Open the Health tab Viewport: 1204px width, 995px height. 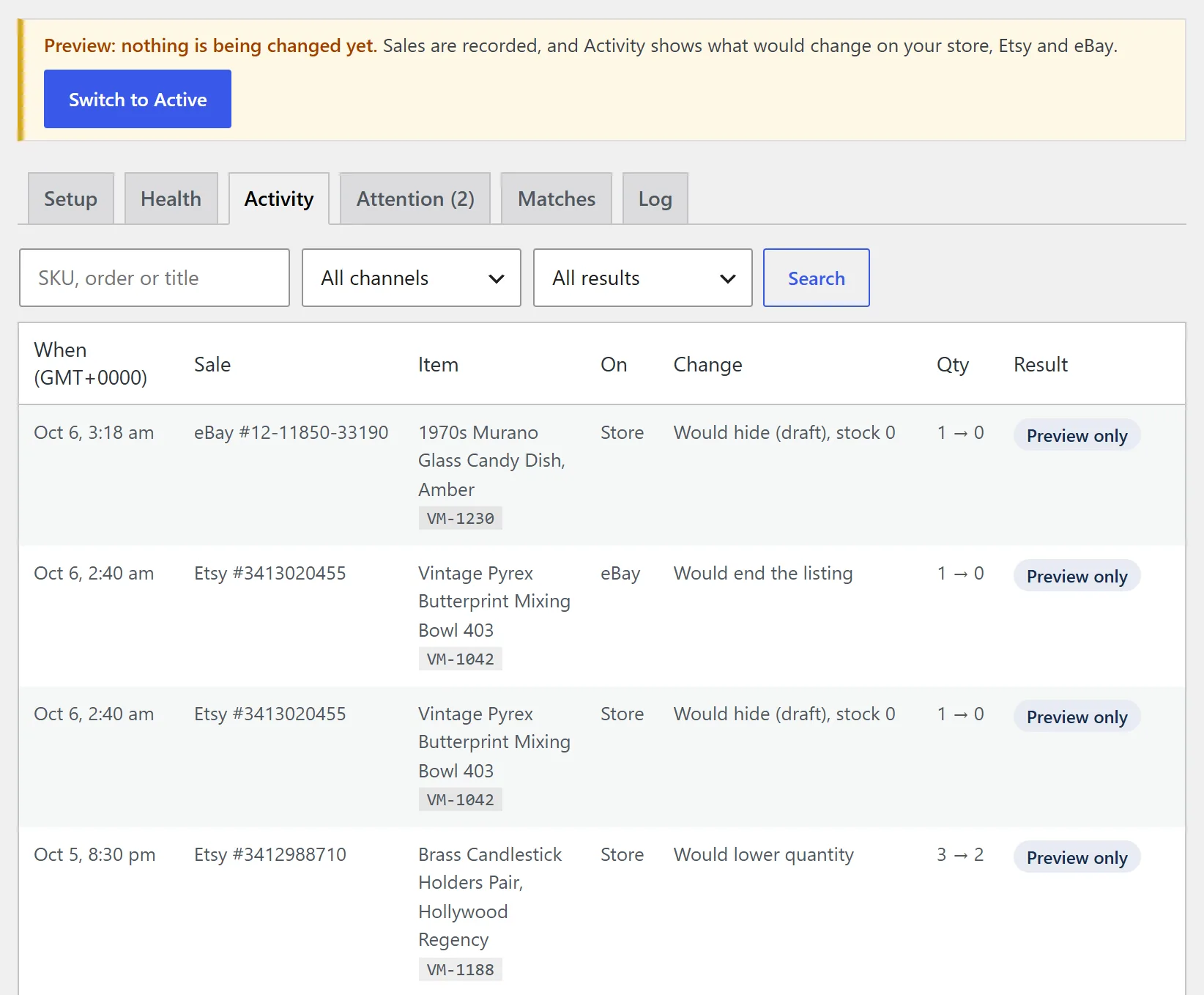click(x=171, y=199)
